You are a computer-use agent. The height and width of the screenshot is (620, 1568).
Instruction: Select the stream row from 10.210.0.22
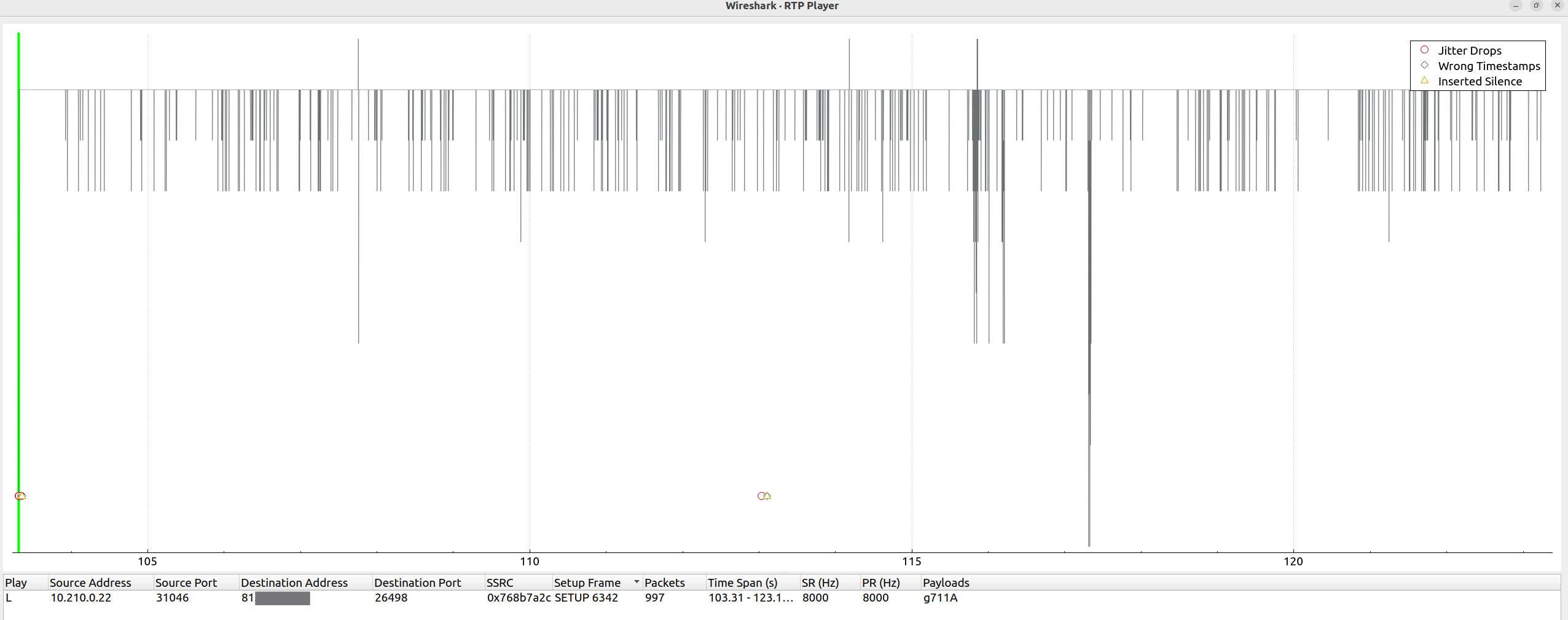(x=80, y=598)
